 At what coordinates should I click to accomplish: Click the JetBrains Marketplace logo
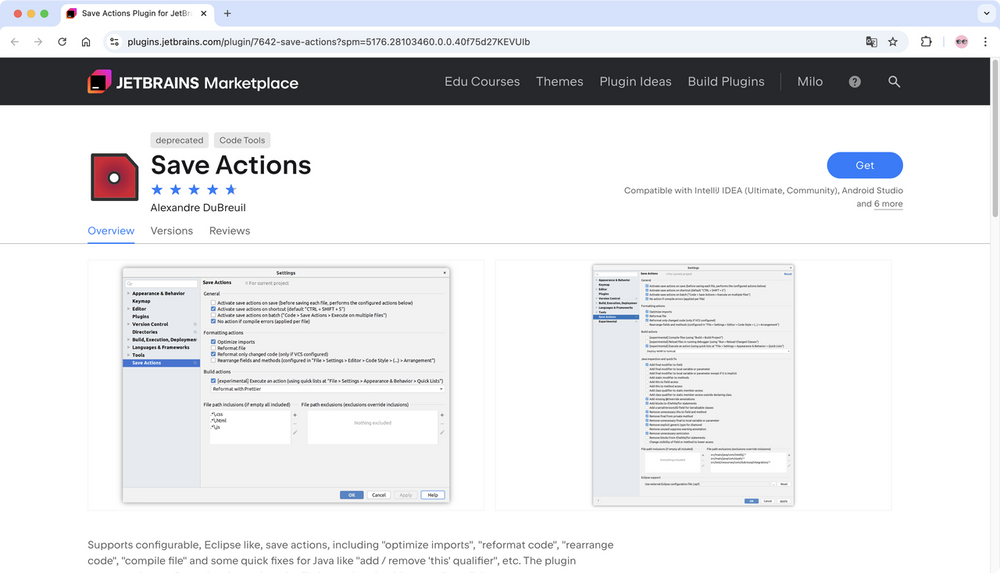click(192, 82)
